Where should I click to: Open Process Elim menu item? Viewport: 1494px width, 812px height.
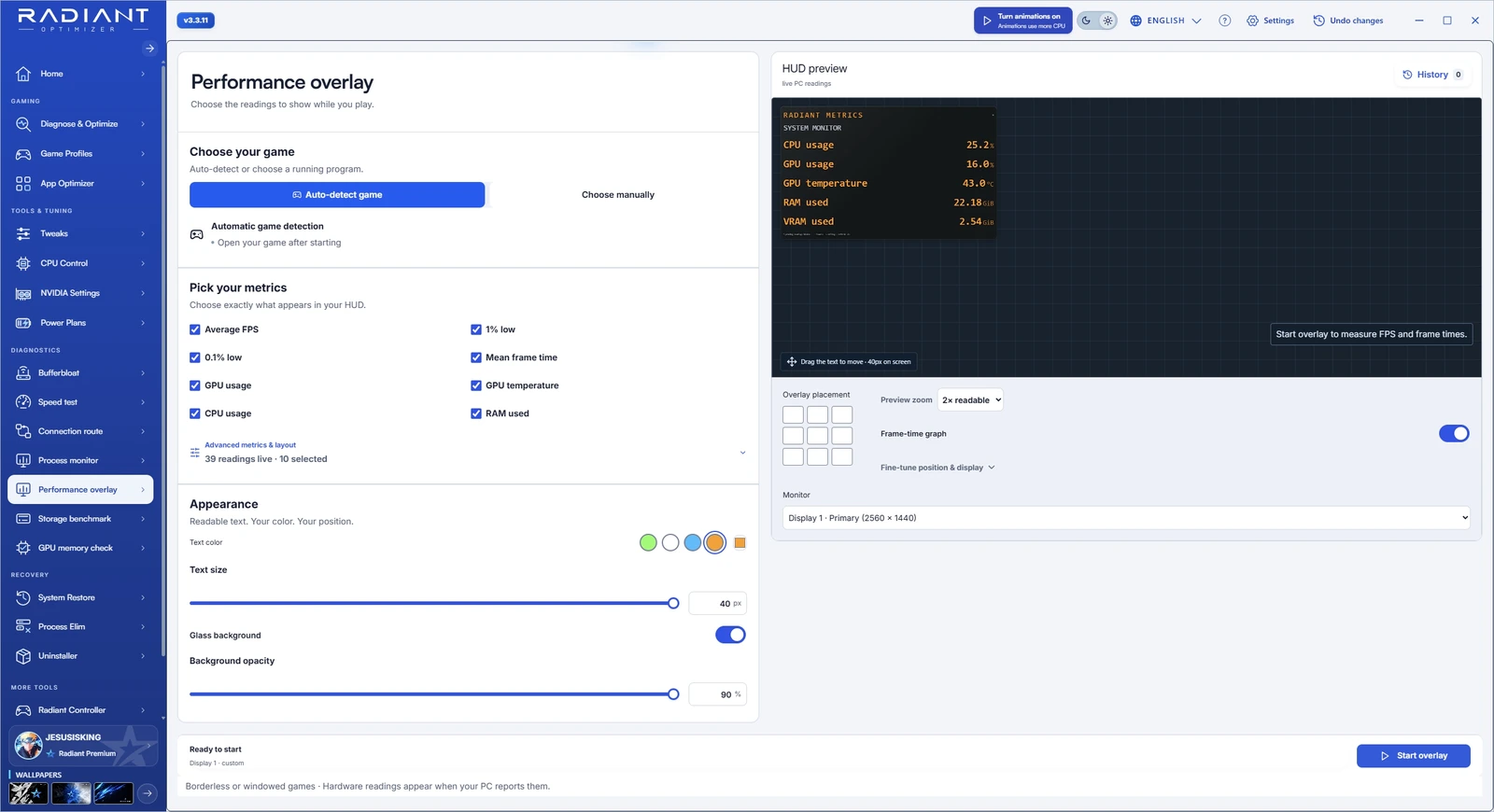[x=80, y=626]
